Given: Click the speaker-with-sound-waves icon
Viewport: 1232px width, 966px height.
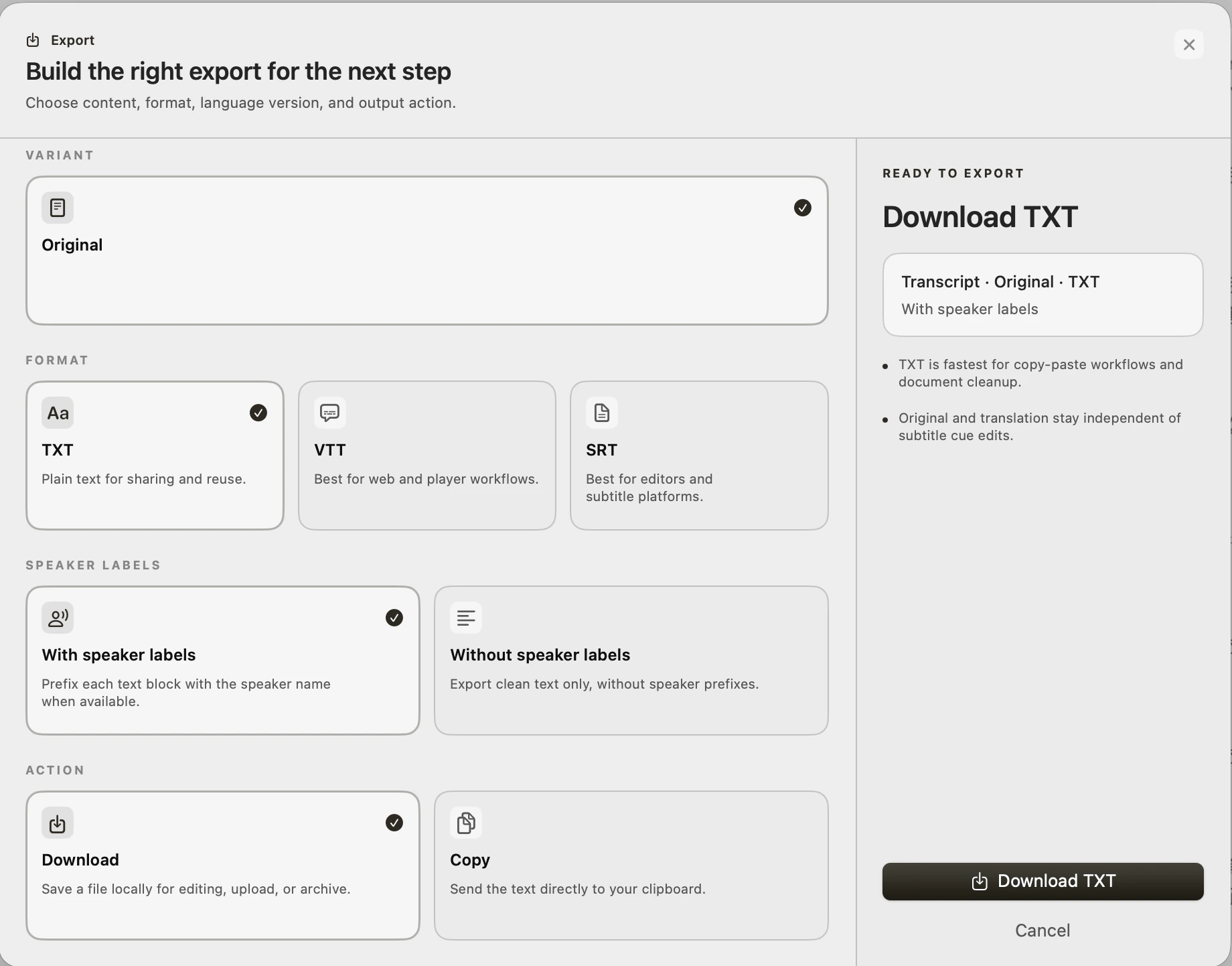Looking at the screenshot, I should 58,618.
